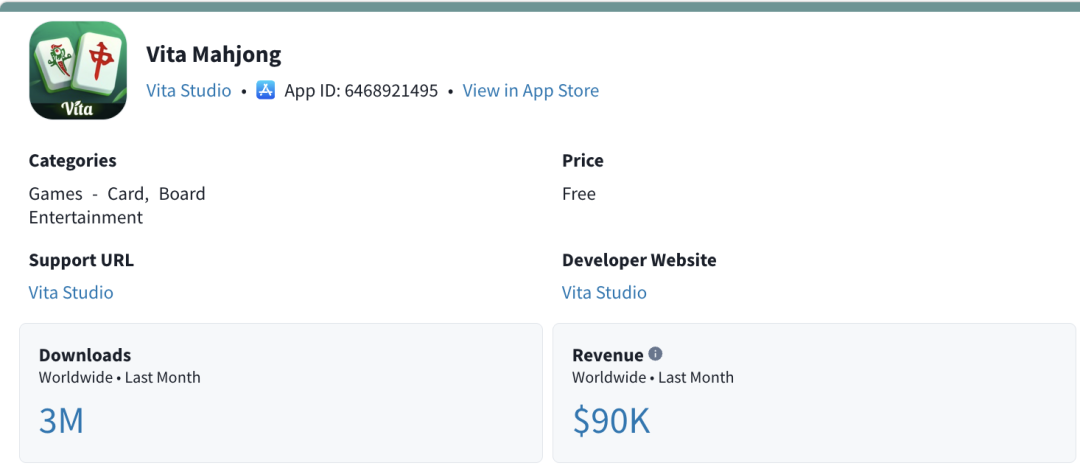Follow the View in App Store link
The image size is (1080, 466).
530,91
